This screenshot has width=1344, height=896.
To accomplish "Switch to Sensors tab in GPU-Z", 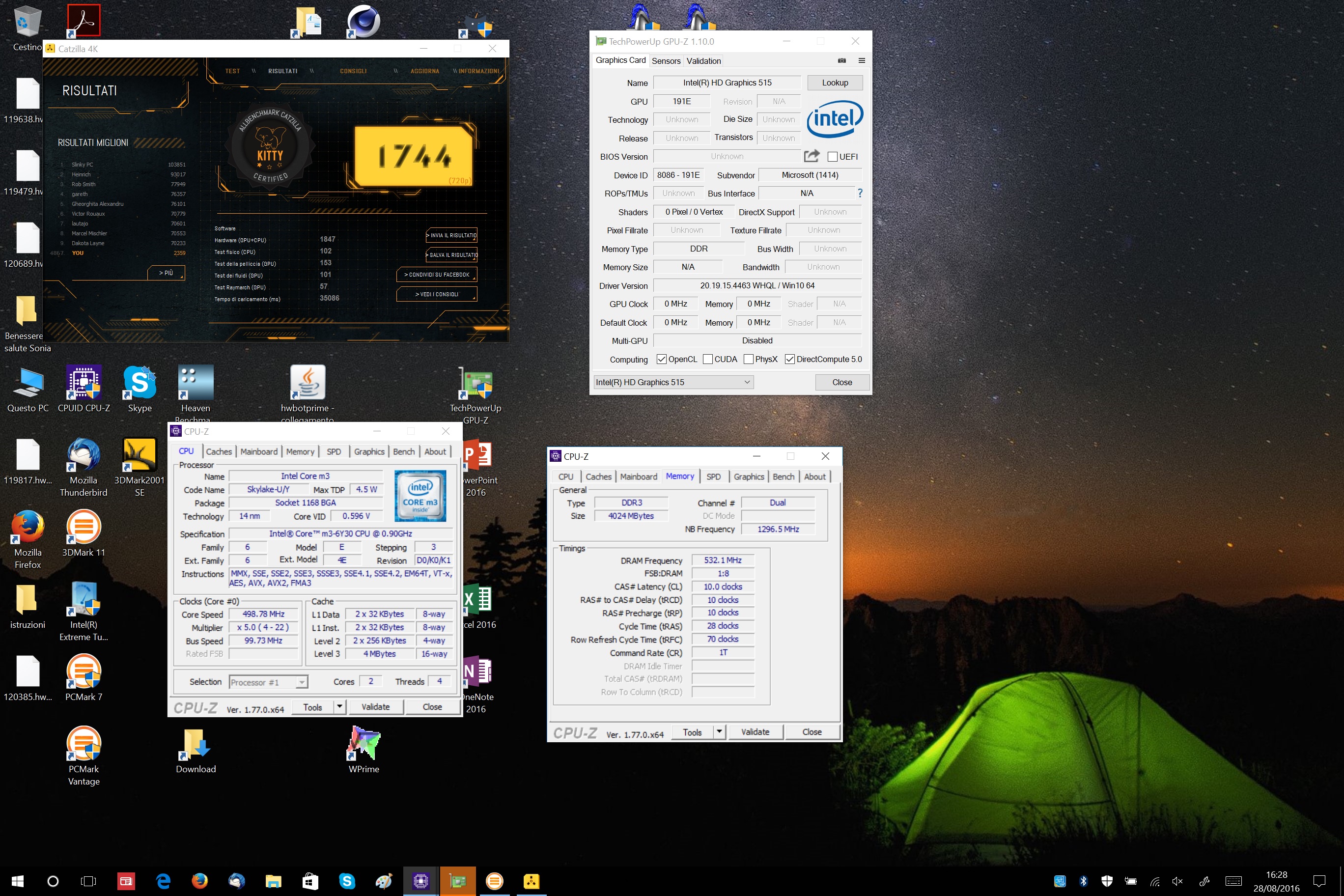I will point(666,60).
